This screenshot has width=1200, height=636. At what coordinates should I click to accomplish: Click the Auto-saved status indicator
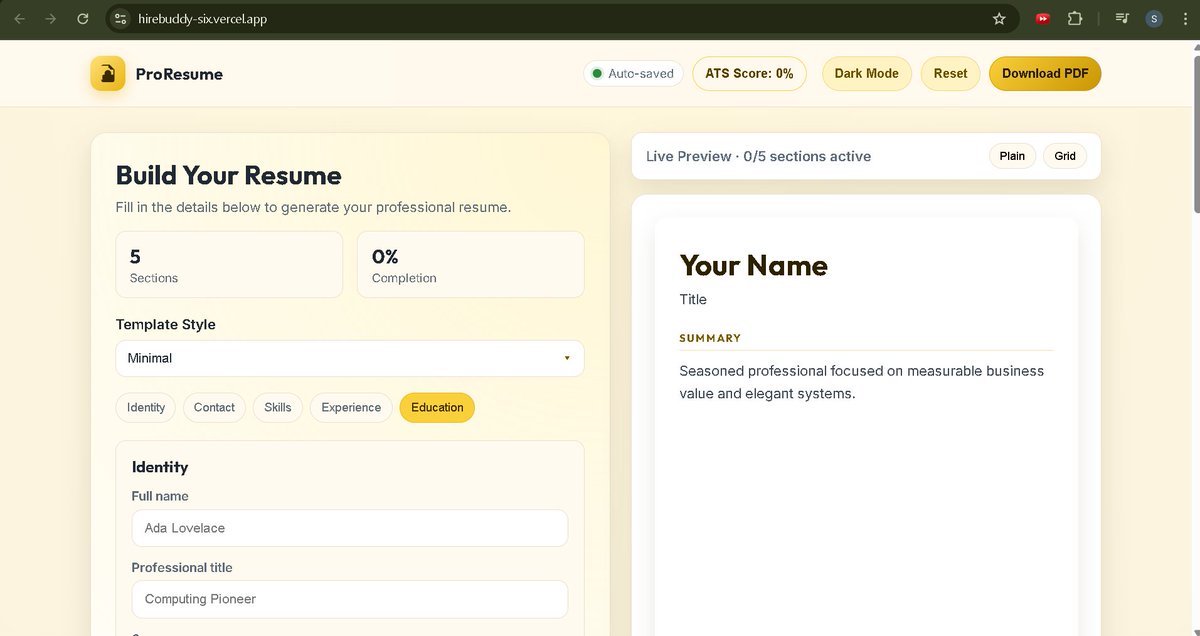[633, 73]
